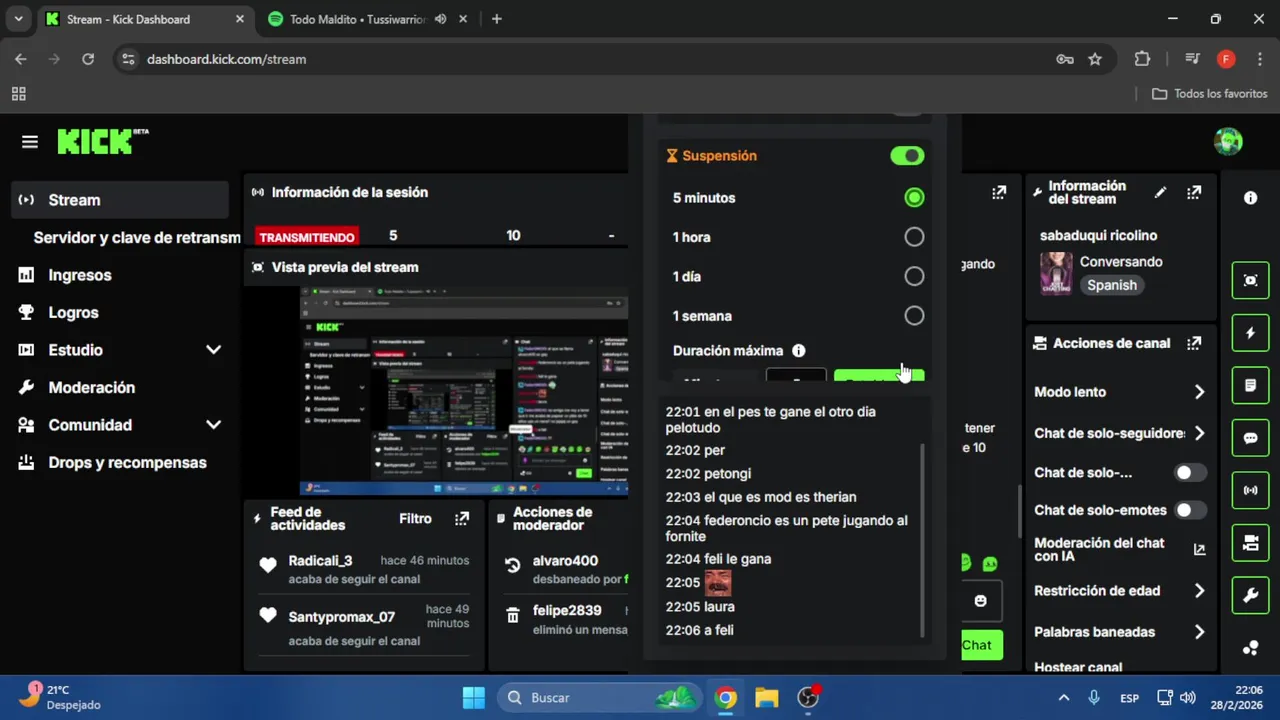This screenshot has height=720, width=1280.
Task: Click the notes document icon in right rail
Action: click(1250, 385)
